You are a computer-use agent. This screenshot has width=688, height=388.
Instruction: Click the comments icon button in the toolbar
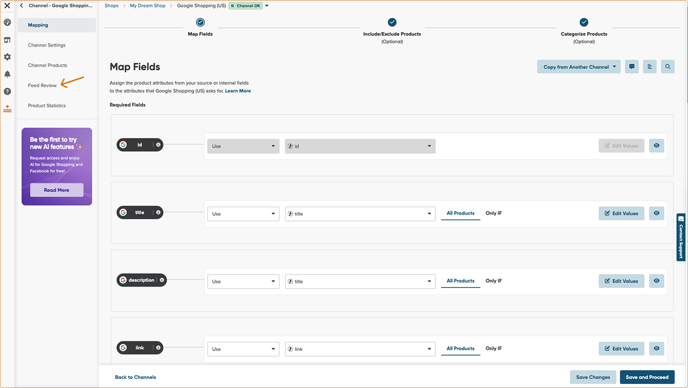click(632, 67)
